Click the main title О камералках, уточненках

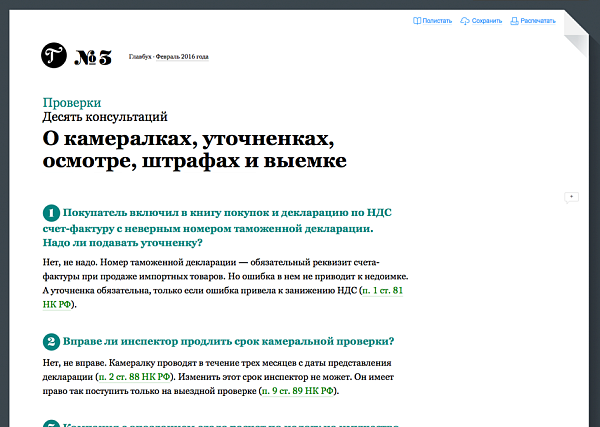tap(194, 150)
